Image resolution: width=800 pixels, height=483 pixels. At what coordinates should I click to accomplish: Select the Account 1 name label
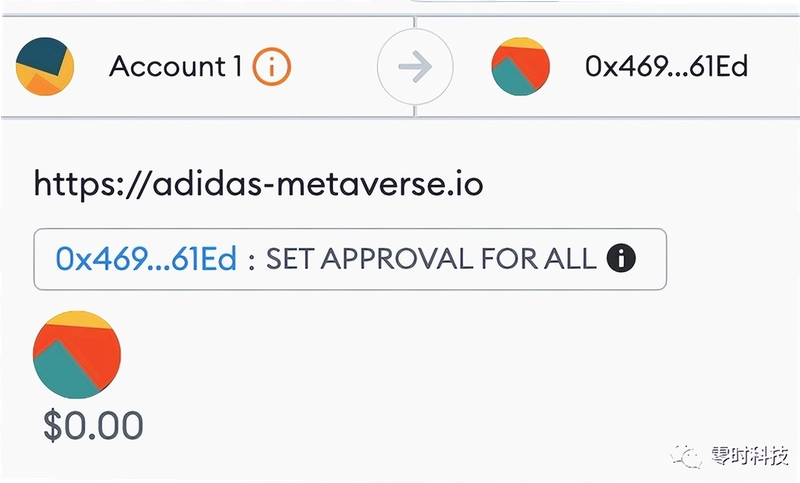[x=176, y=66]
